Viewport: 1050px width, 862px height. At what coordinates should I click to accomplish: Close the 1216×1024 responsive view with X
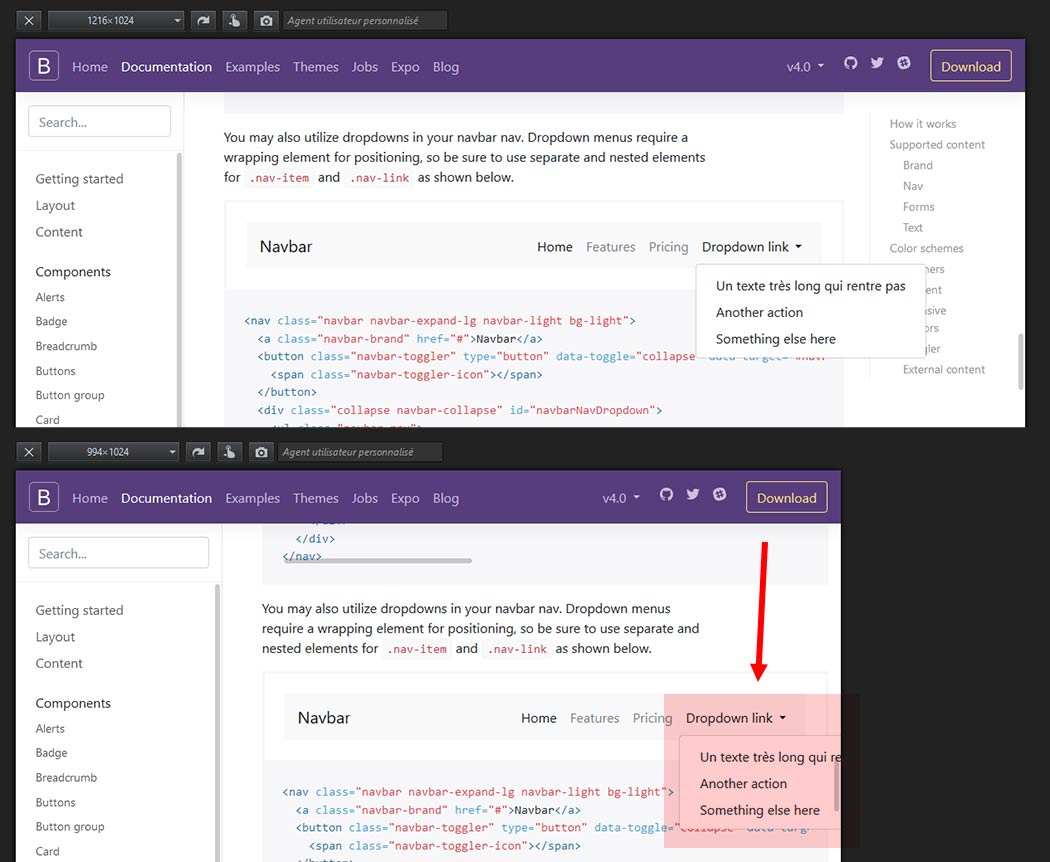click(x=29, y=21)
